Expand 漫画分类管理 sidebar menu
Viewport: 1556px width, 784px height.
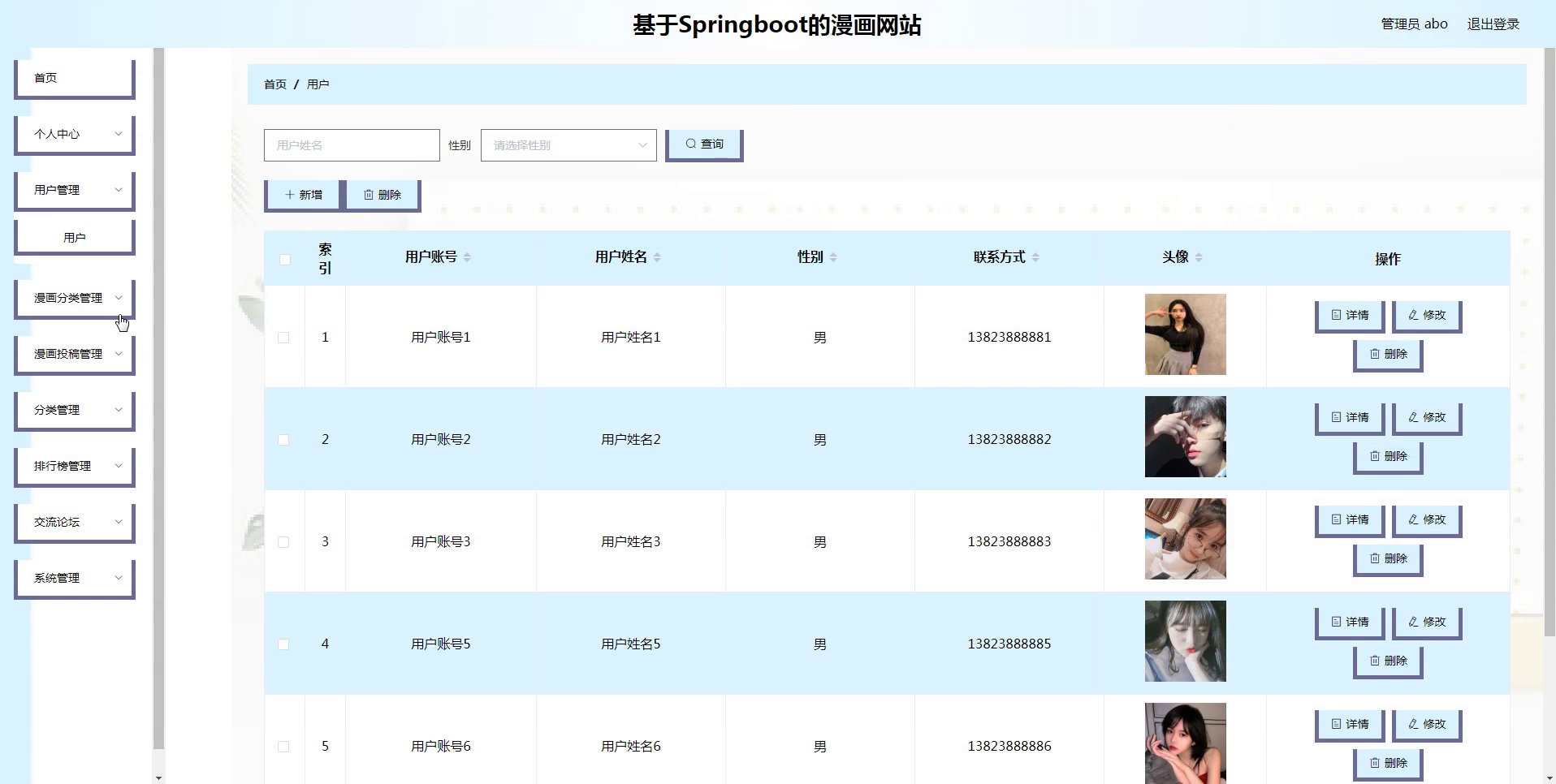(75, 299)
